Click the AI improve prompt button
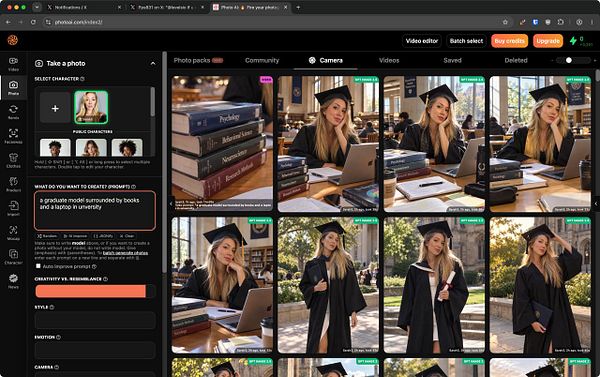The image size is (600, 377). 75,236
